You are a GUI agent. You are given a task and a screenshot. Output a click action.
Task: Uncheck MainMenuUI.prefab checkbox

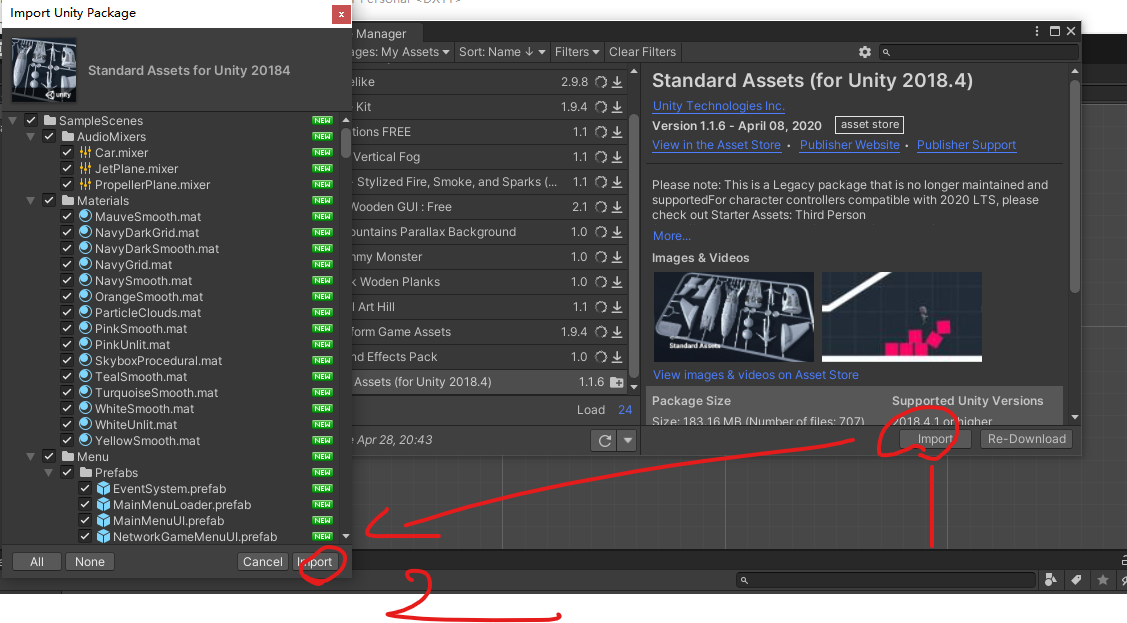85,520
